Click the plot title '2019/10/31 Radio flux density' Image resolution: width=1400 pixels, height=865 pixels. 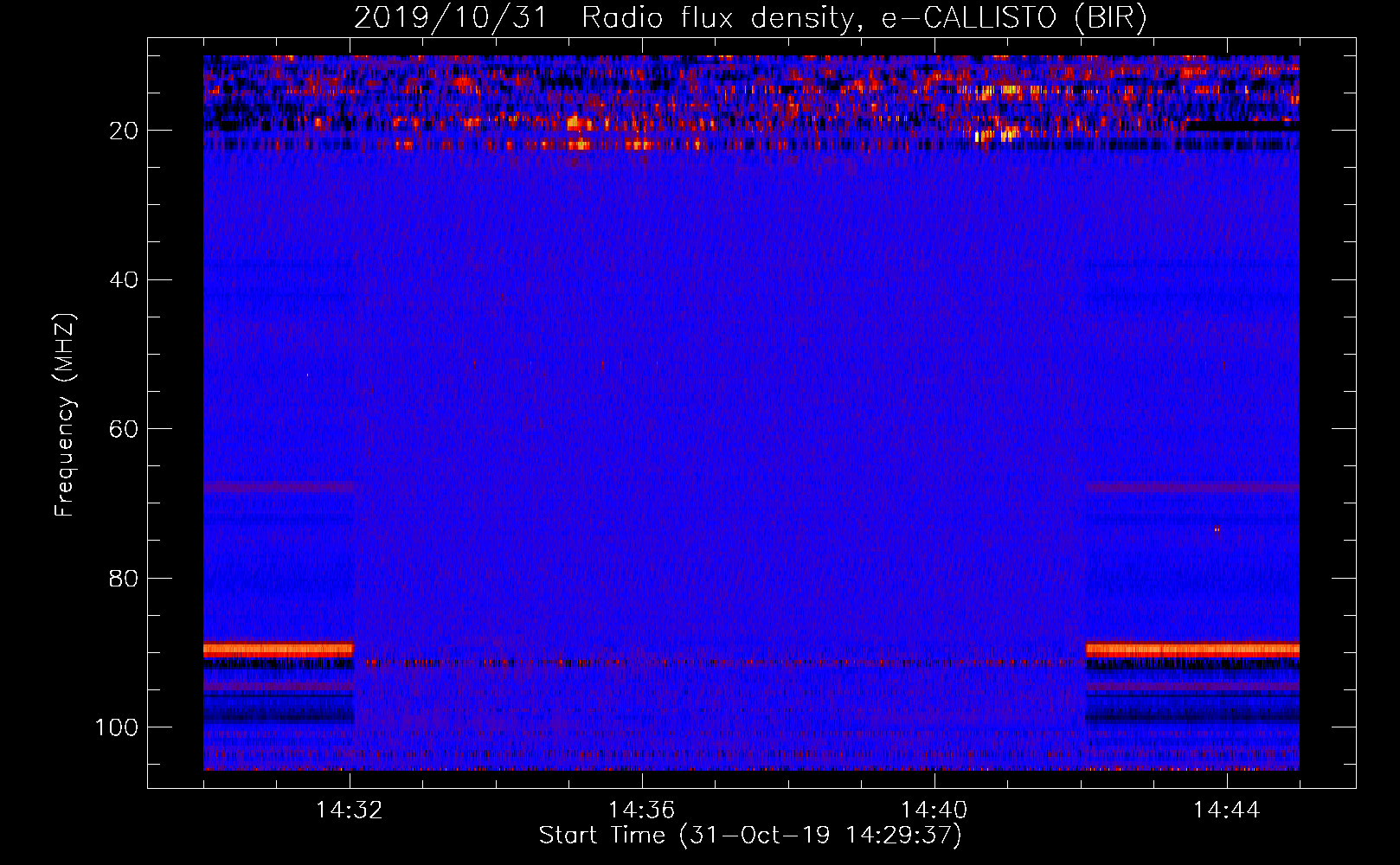click(x=751, y=18)
